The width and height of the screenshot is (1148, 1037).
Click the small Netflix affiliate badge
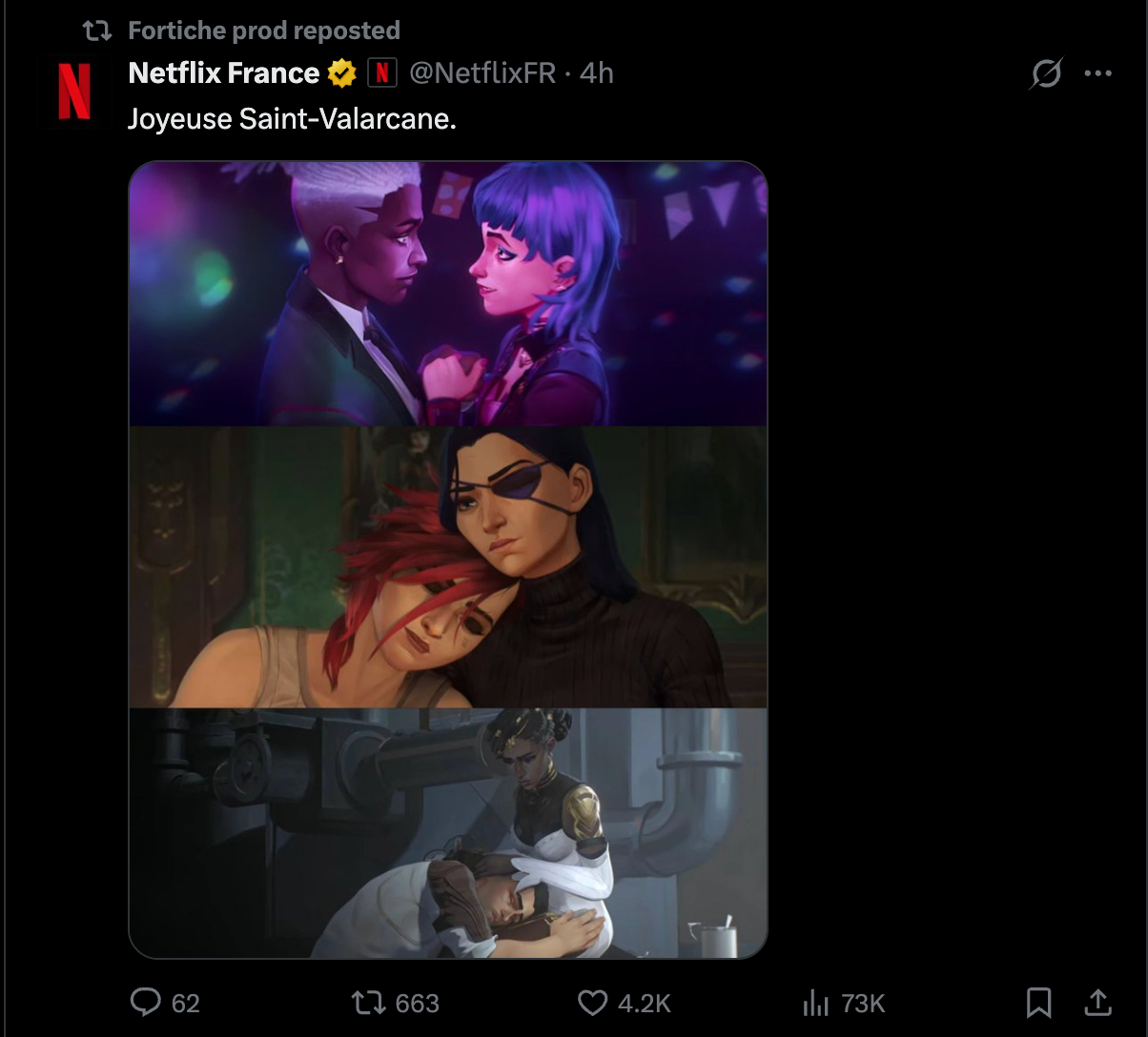tap(381, 73)
